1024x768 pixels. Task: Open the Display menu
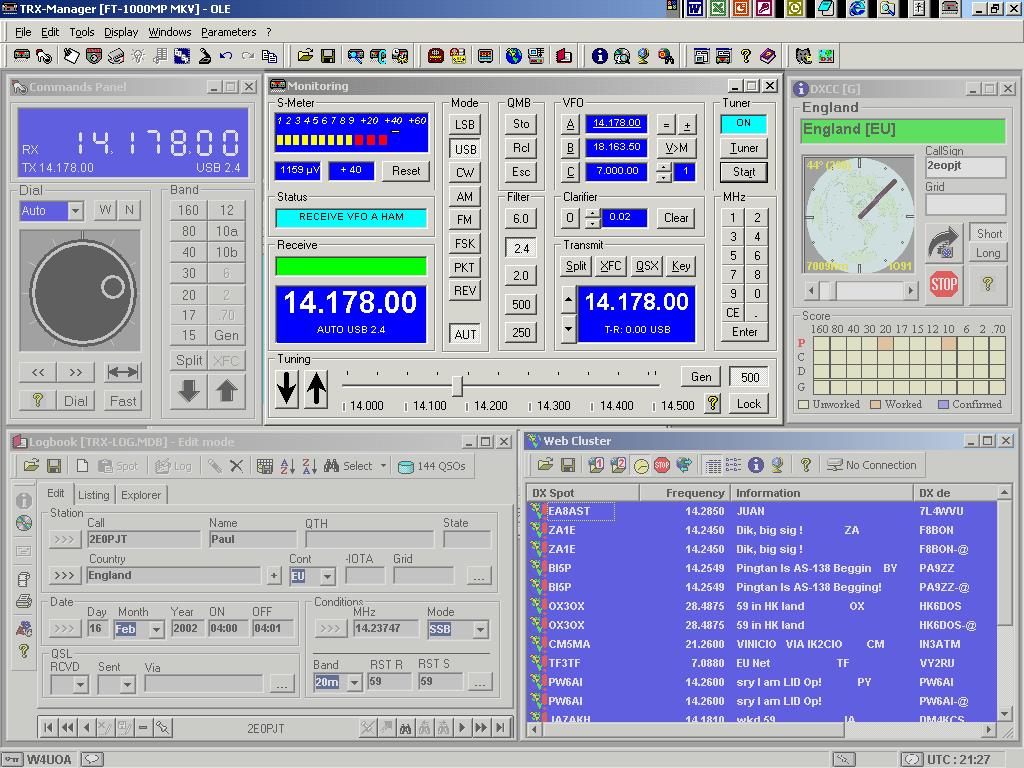tap(121, 32)
